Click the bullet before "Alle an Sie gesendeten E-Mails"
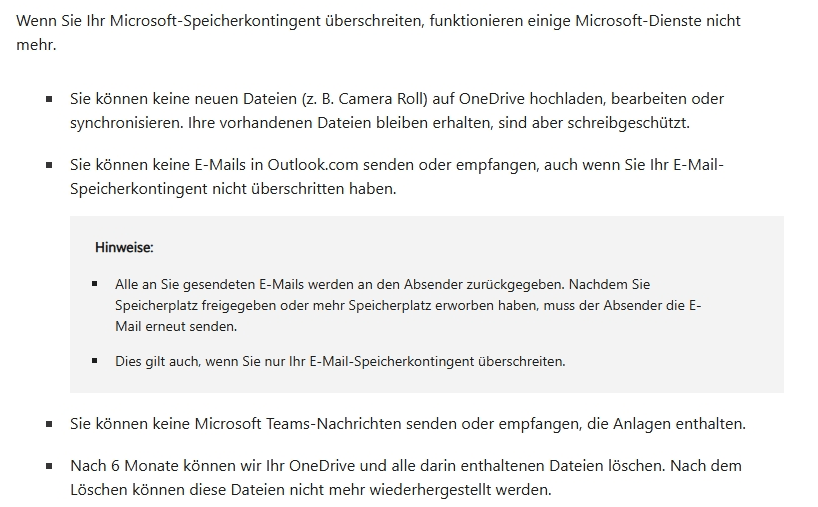 [94, 284]
